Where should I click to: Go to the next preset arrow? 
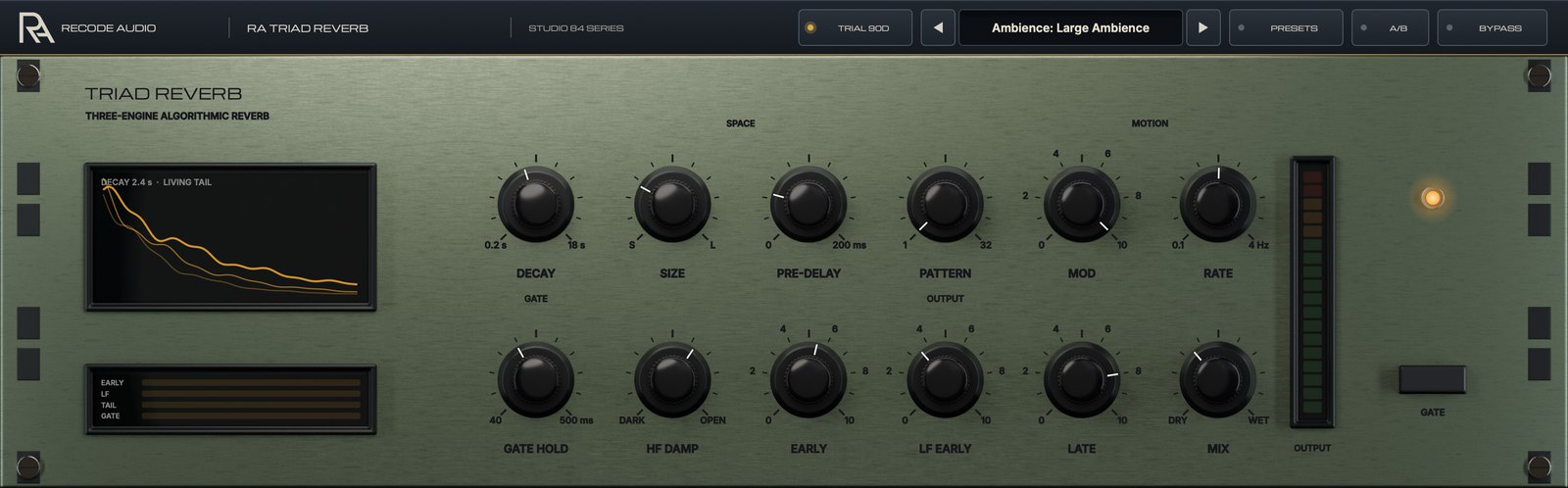tap(1202, 27)
